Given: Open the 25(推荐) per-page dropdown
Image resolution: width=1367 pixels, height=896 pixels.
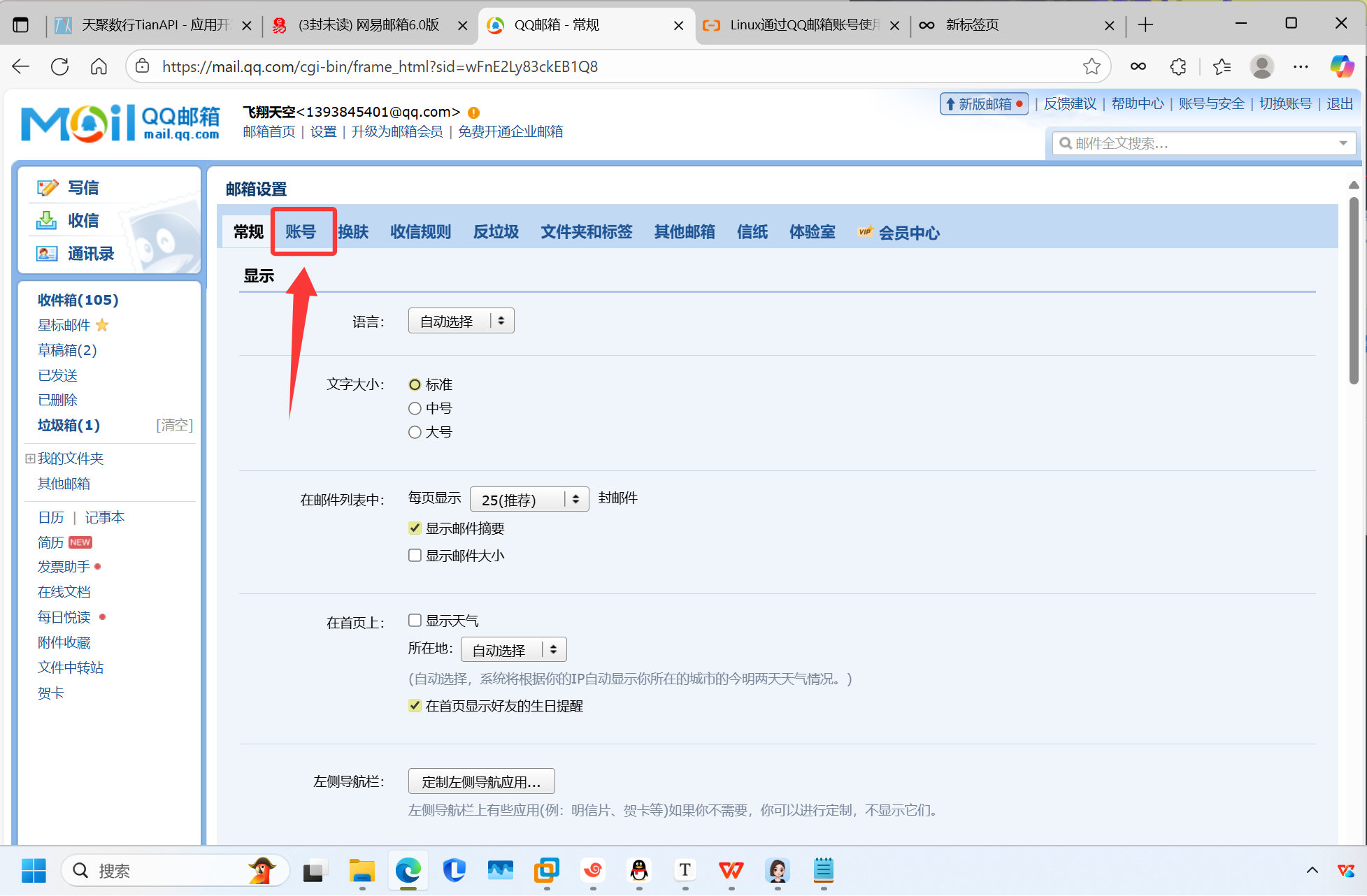Looking at the screenshot, I should coord(529,499).
